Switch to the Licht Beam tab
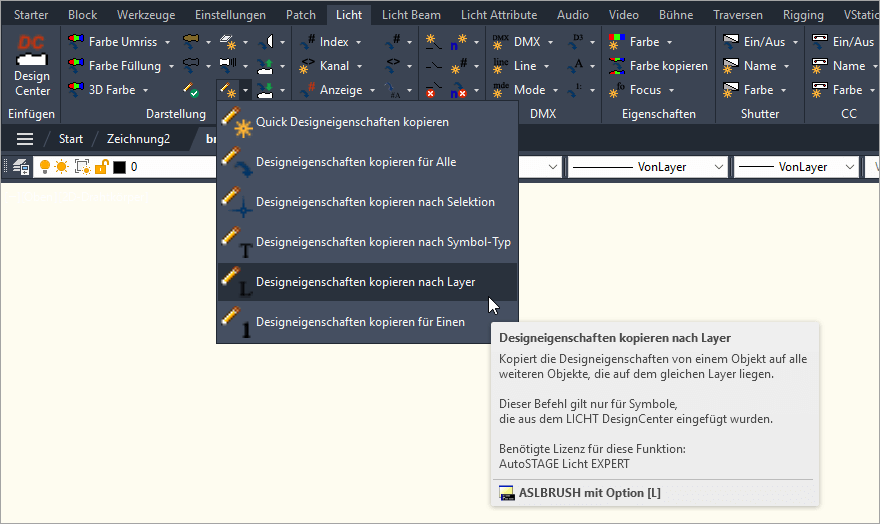880x524 pixels. pyautogui.click(x=411, y=15)
